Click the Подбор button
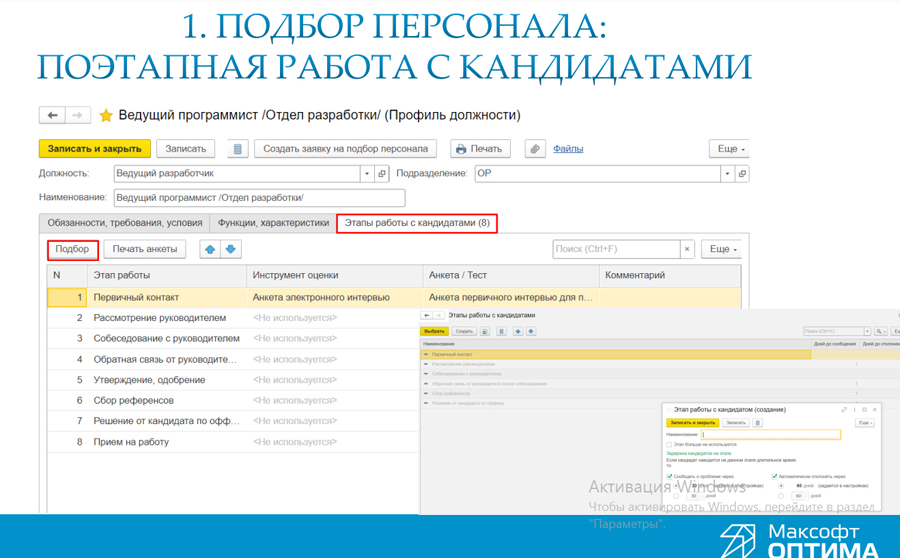900x558 pixels. point(72,249)
